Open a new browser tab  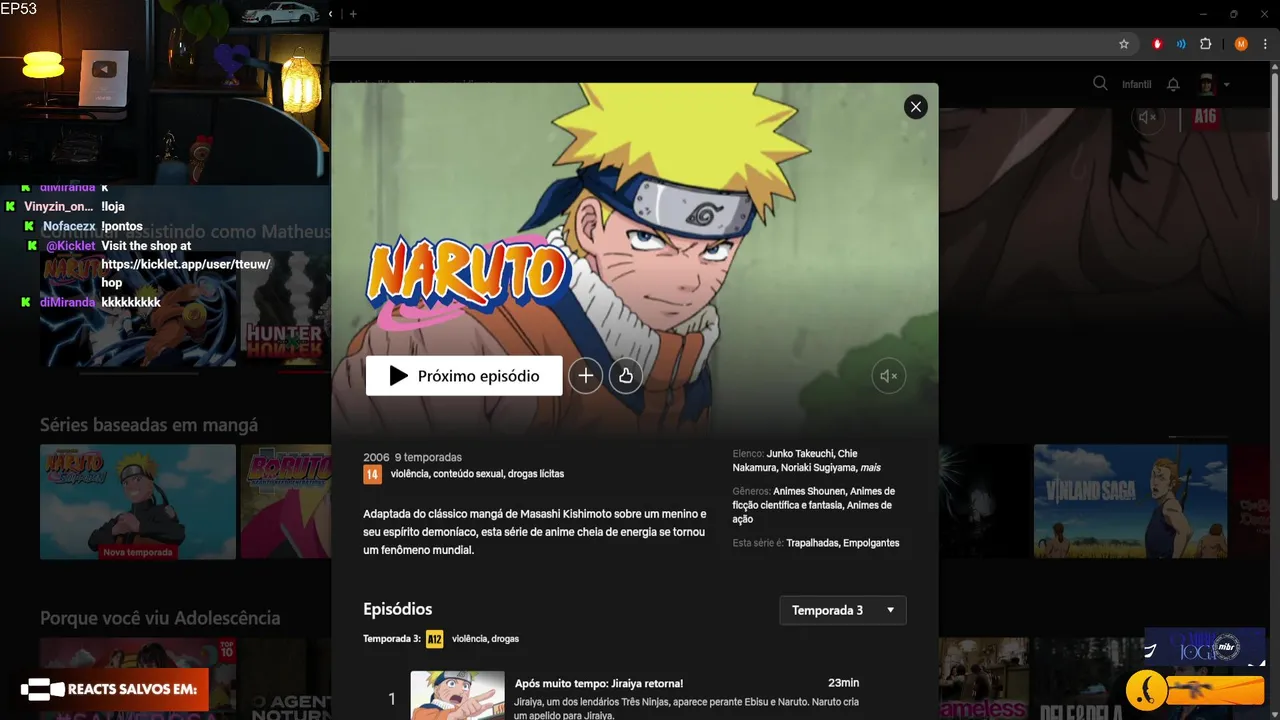[353, 14]
